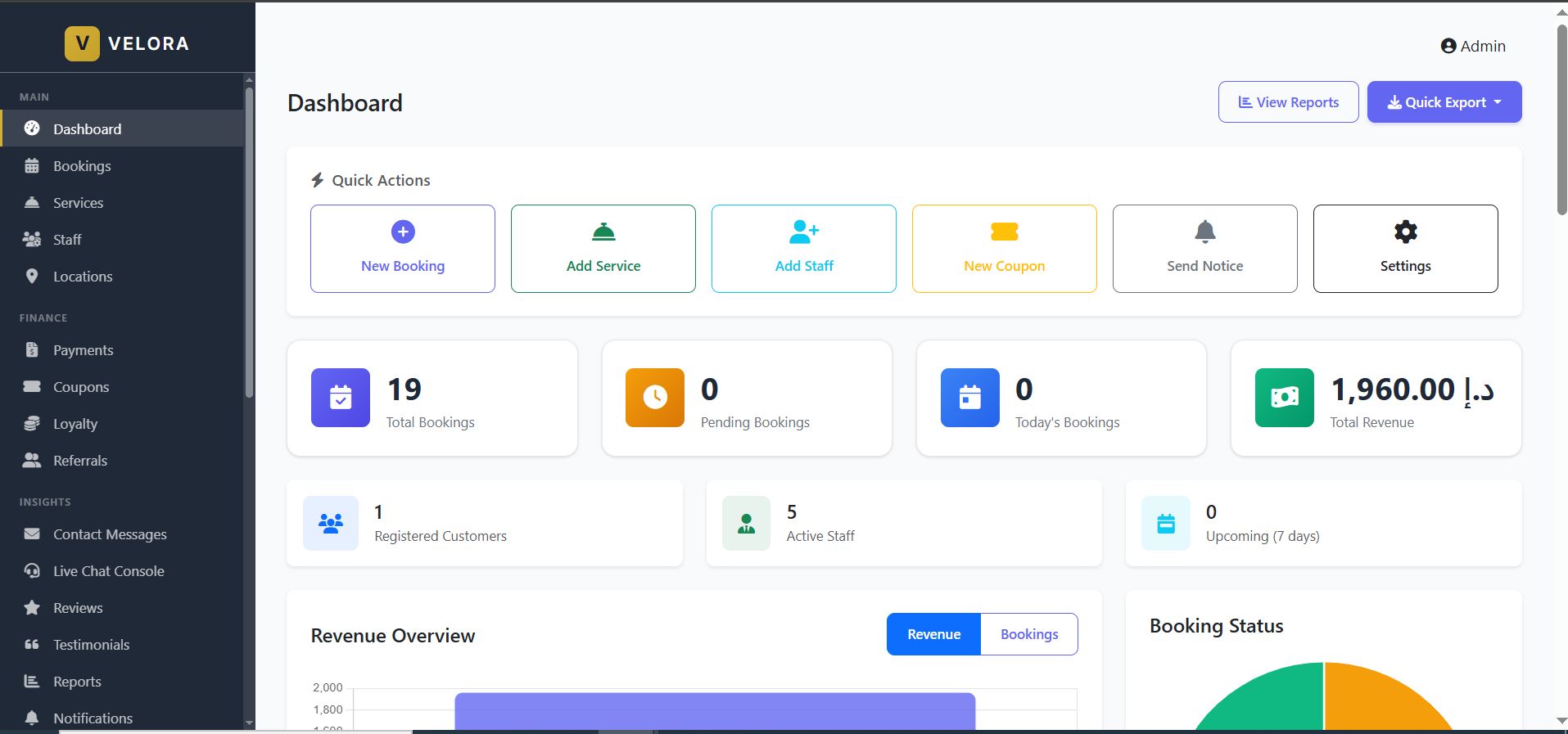The image size is (1568, 734).
Task: Go to Bookings in the sidebar
Action: pyautogui.click(x=122, y=166)
